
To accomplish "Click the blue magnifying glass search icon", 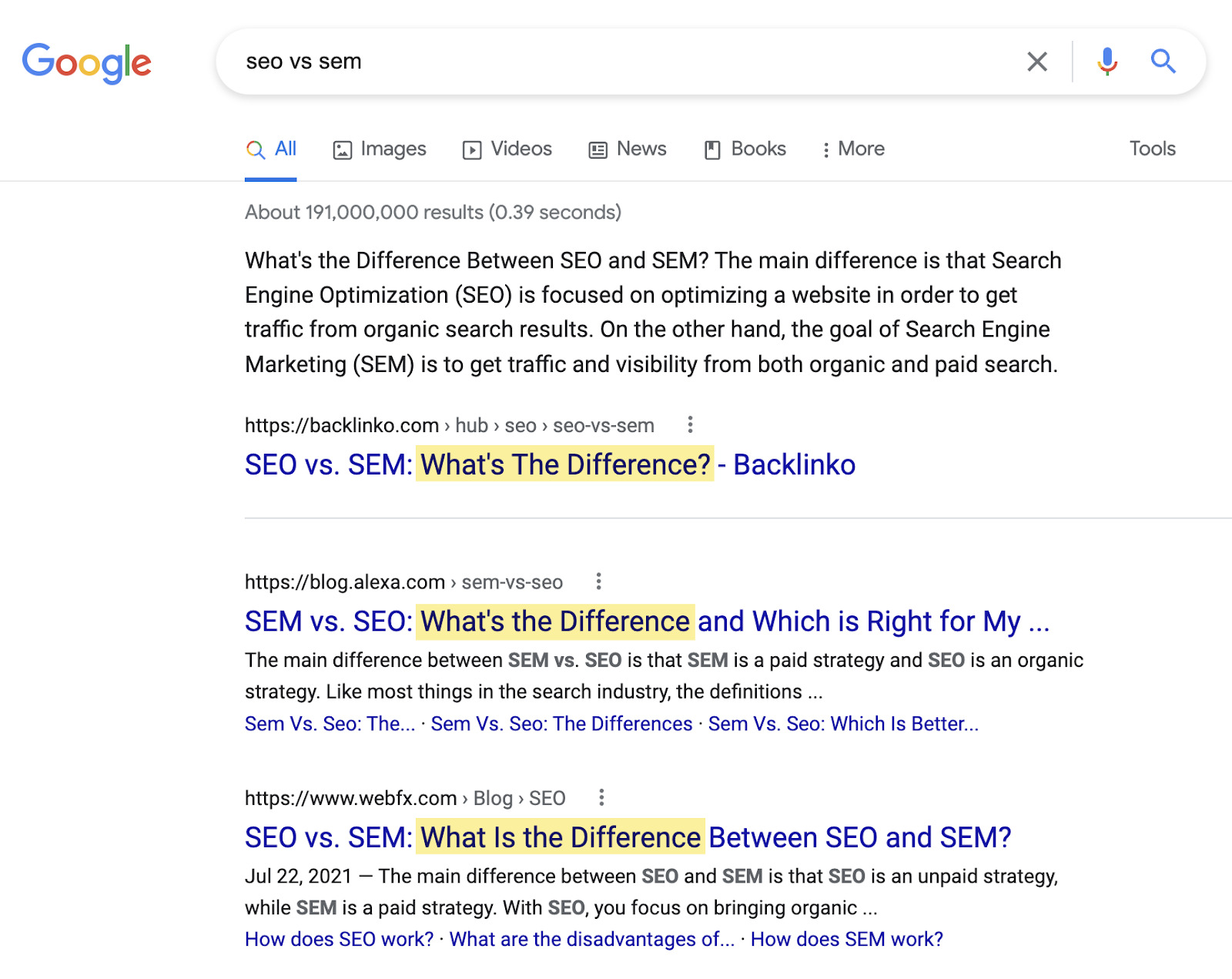I will click(x=1163, y=62).
